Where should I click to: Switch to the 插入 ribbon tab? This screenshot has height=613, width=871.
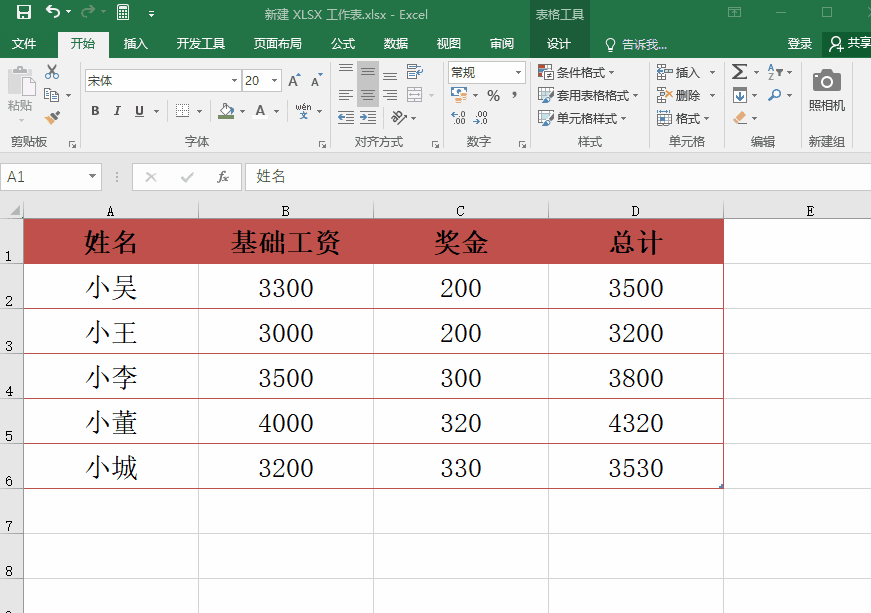click(136, 44)
